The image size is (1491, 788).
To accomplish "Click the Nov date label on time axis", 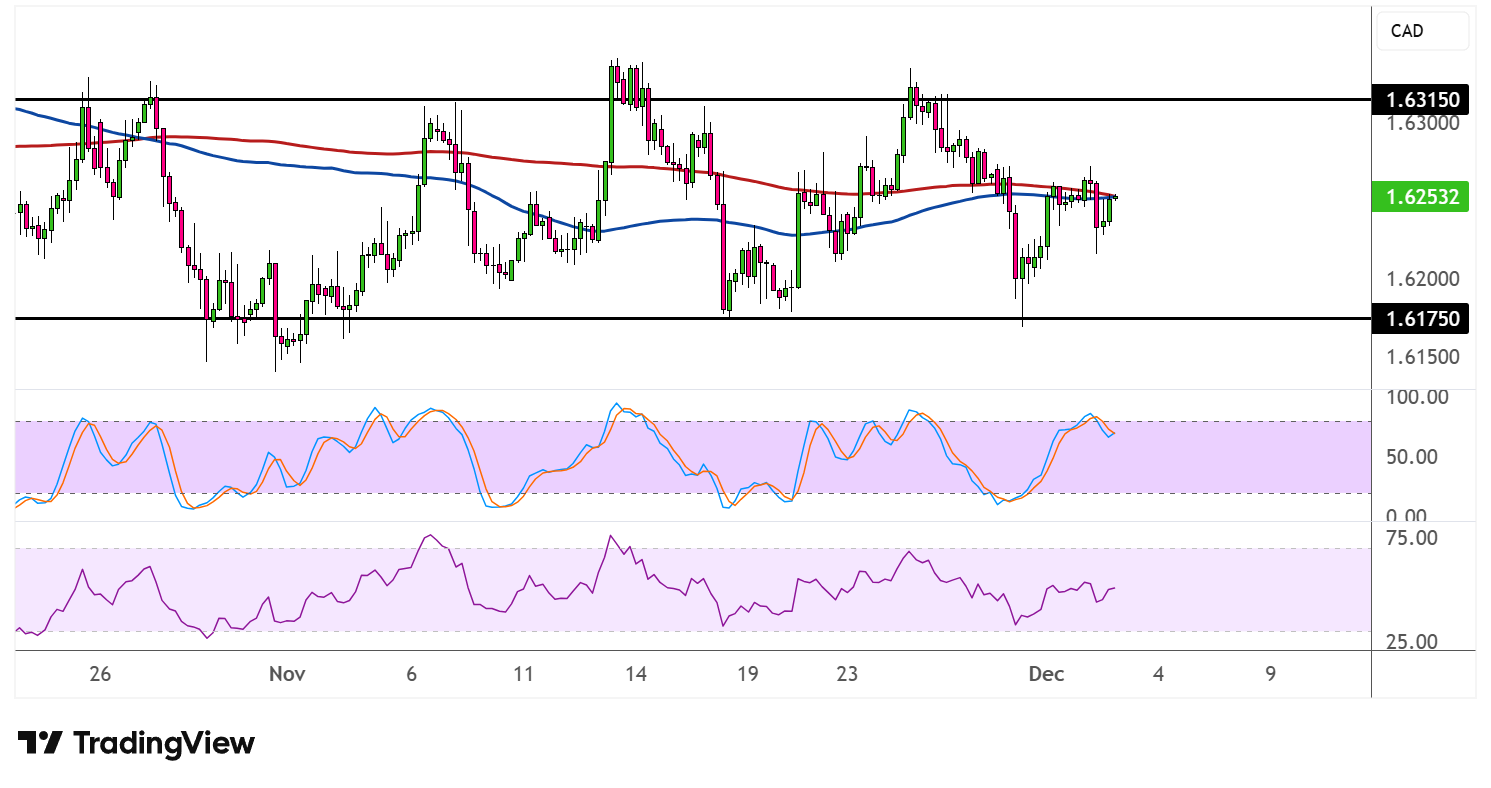I will click(x=287, y=674).
